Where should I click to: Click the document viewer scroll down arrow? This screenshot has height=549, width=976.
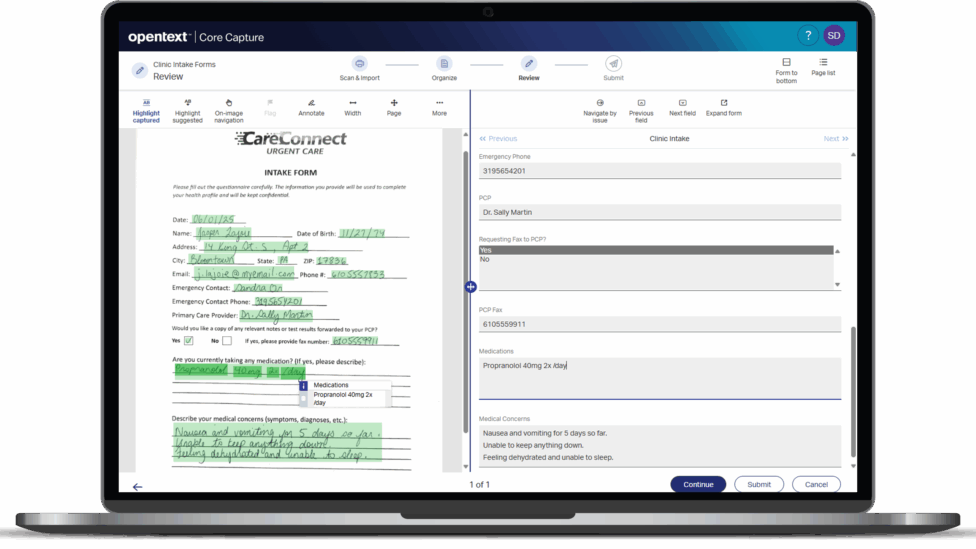click(x=466, y=466)
